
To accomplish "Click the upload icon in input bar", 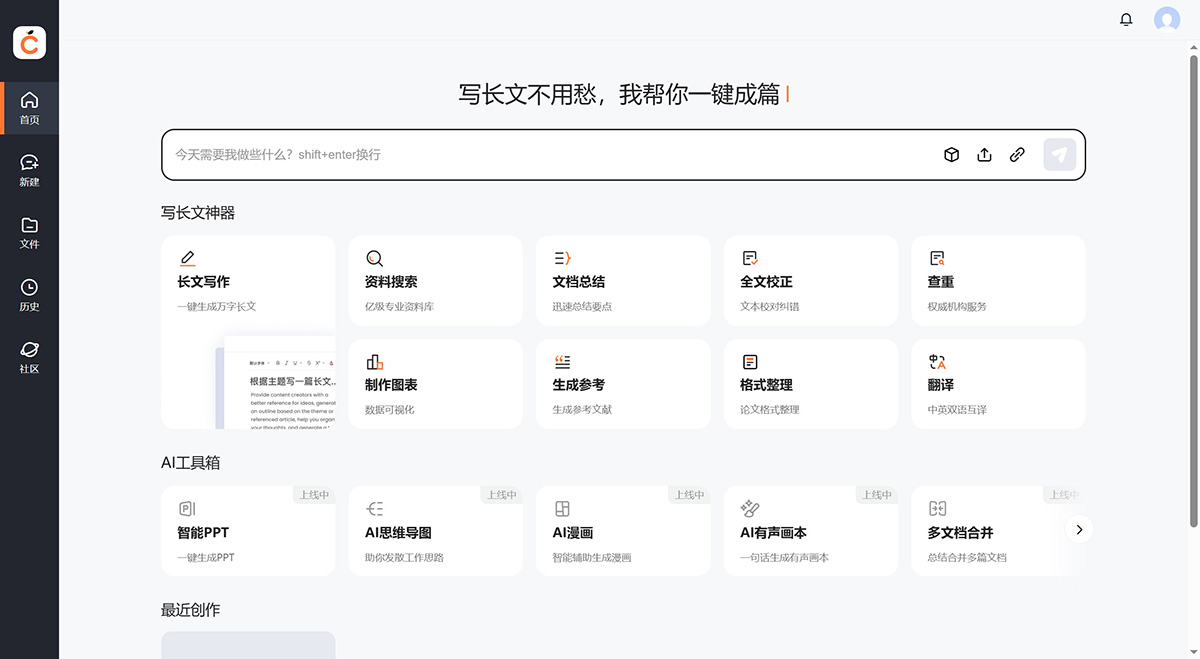I will point(984,155).
